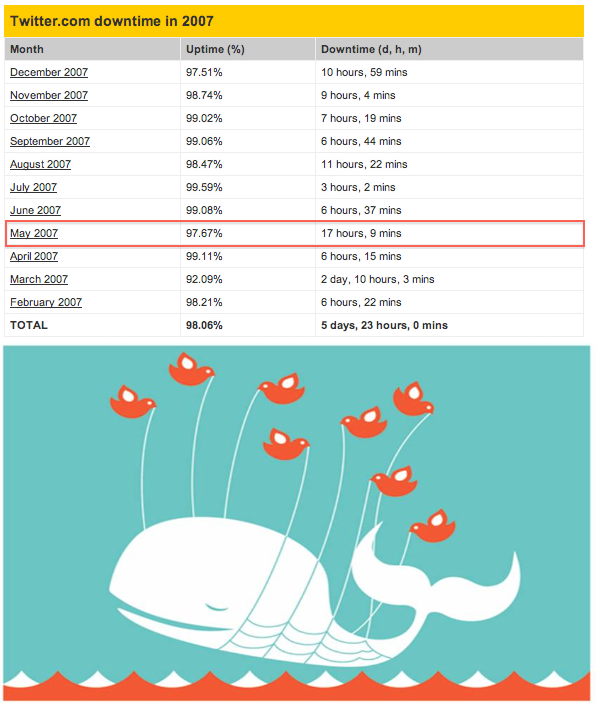Image resolution: width=596 pixels, height=703 pixels.
Task: Open the February 2007 link
Action: tap(46, 302)
